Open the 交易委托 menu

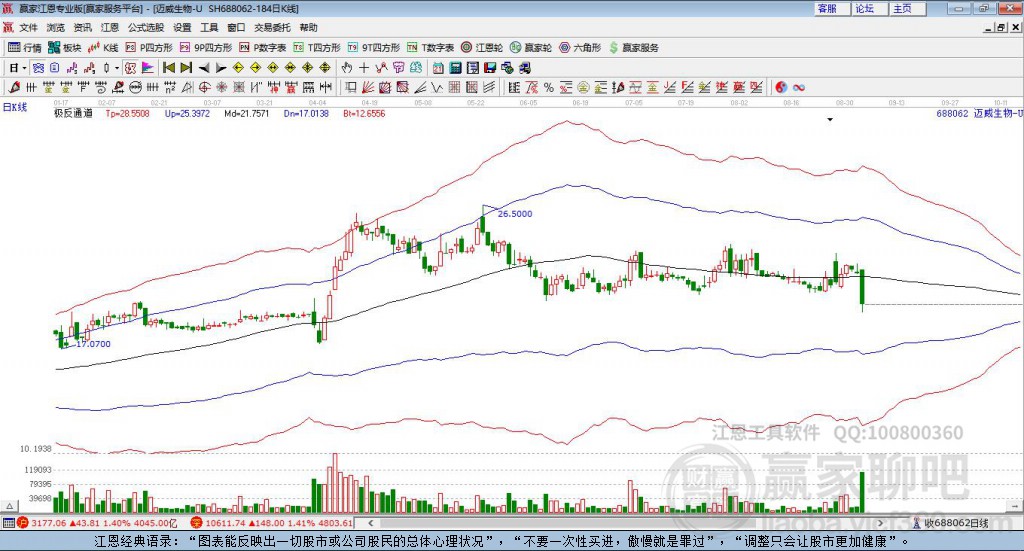tap(272, 27)
